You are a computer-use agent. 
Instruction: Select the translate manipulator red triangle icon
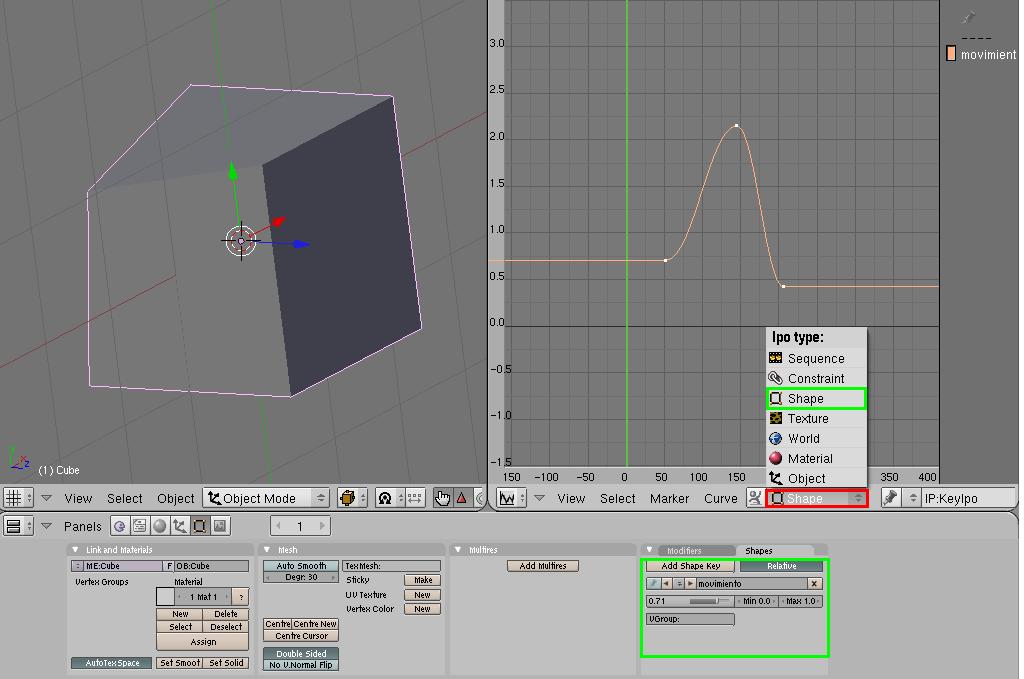pos(462,498)
